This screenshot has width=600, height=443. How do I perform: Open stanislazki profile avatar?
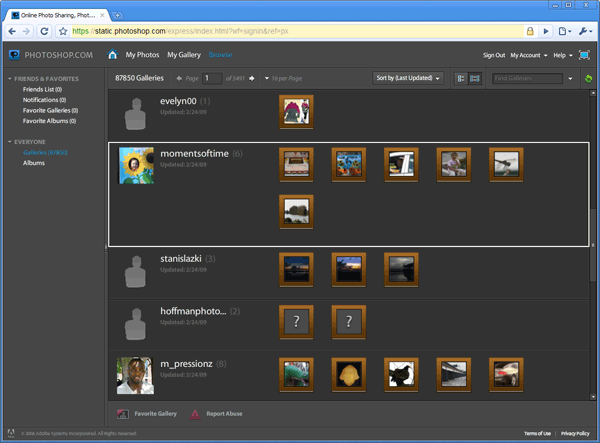tap(135, 272)
